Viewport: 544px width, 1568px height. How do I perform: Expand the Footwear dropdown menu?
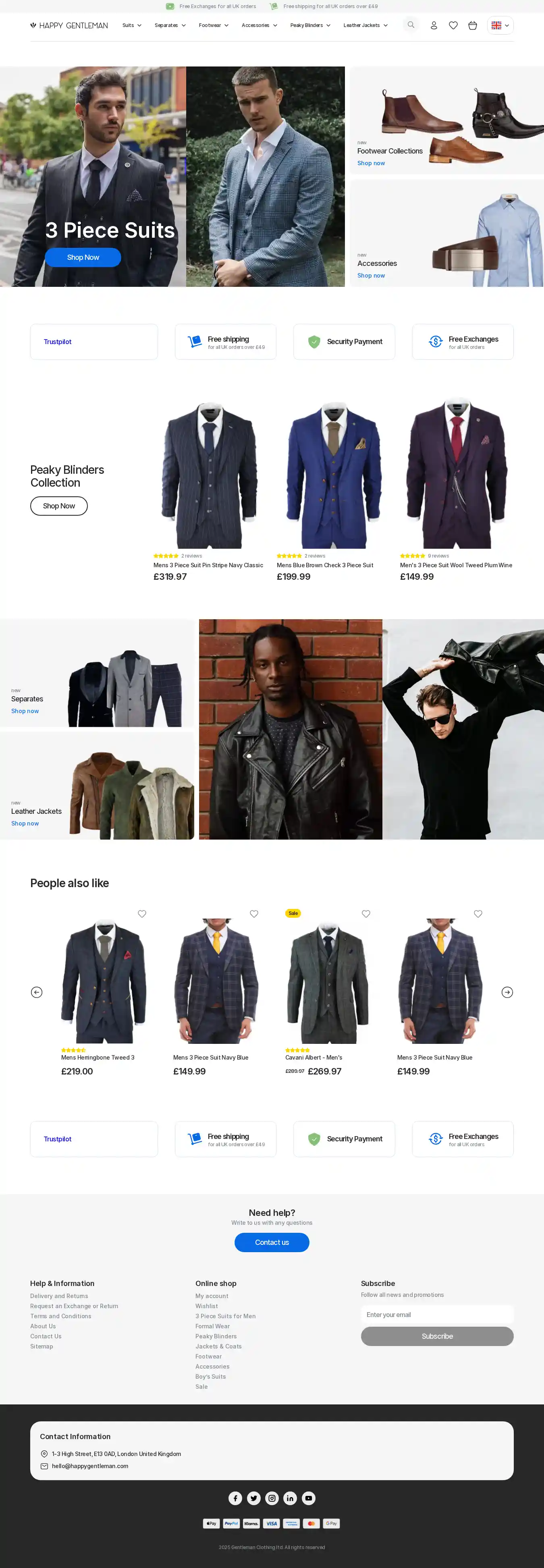pos(214,25)
